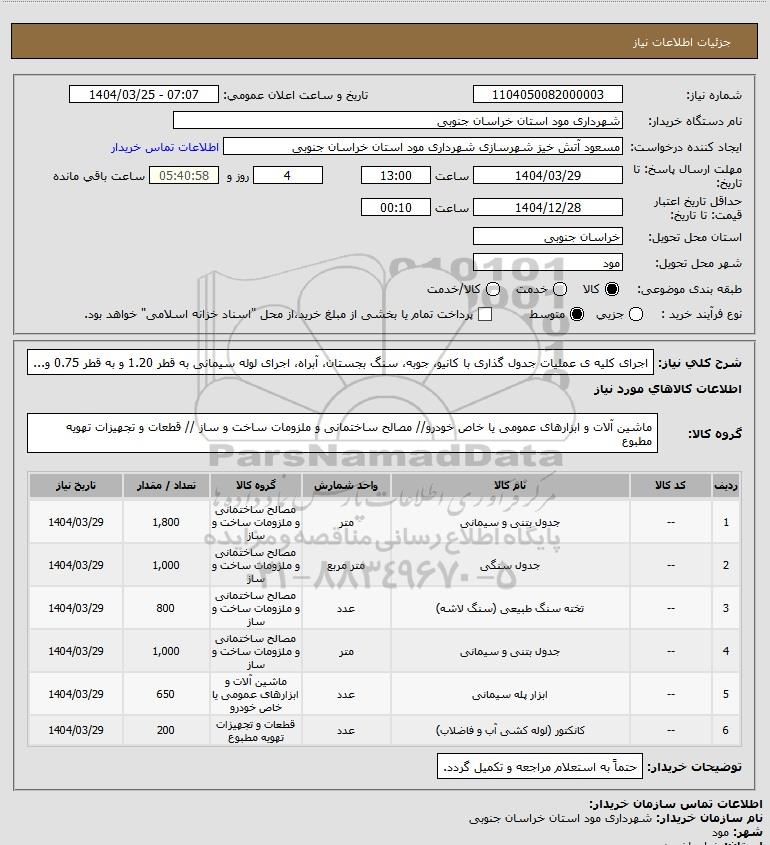Click the remaining time countdown 05:40:58
The height and width of the screenshot is (845, 770).
[184, 175]
